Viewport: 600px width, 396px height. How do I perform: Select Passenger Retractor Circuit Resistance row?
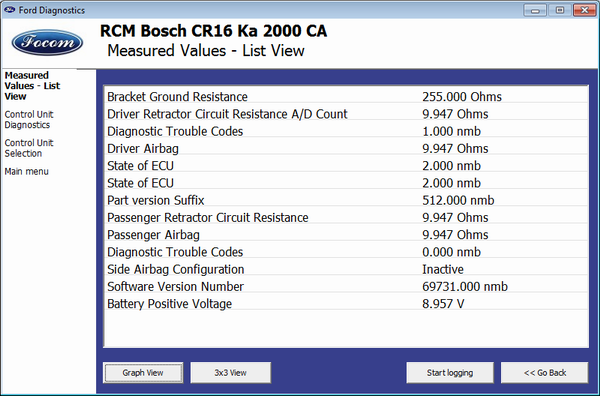tap(346, 218)
